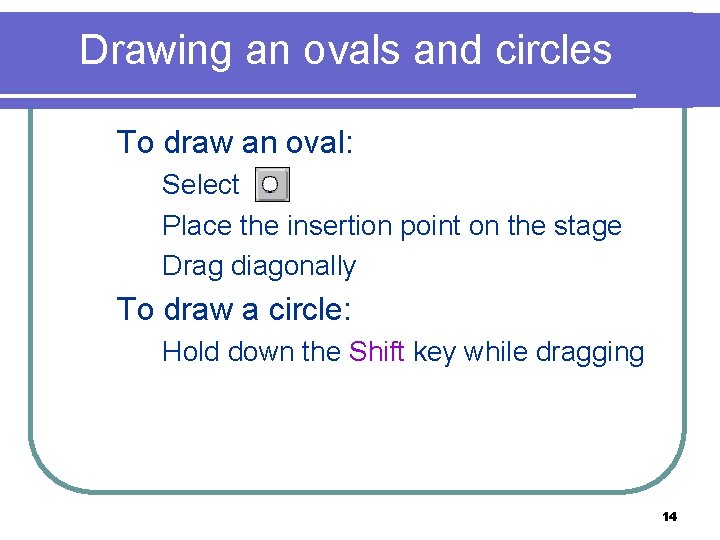The height and width of the screenshot is (540, 720).
Task: Click the word "oval" in the first heading
Action: 314,142
